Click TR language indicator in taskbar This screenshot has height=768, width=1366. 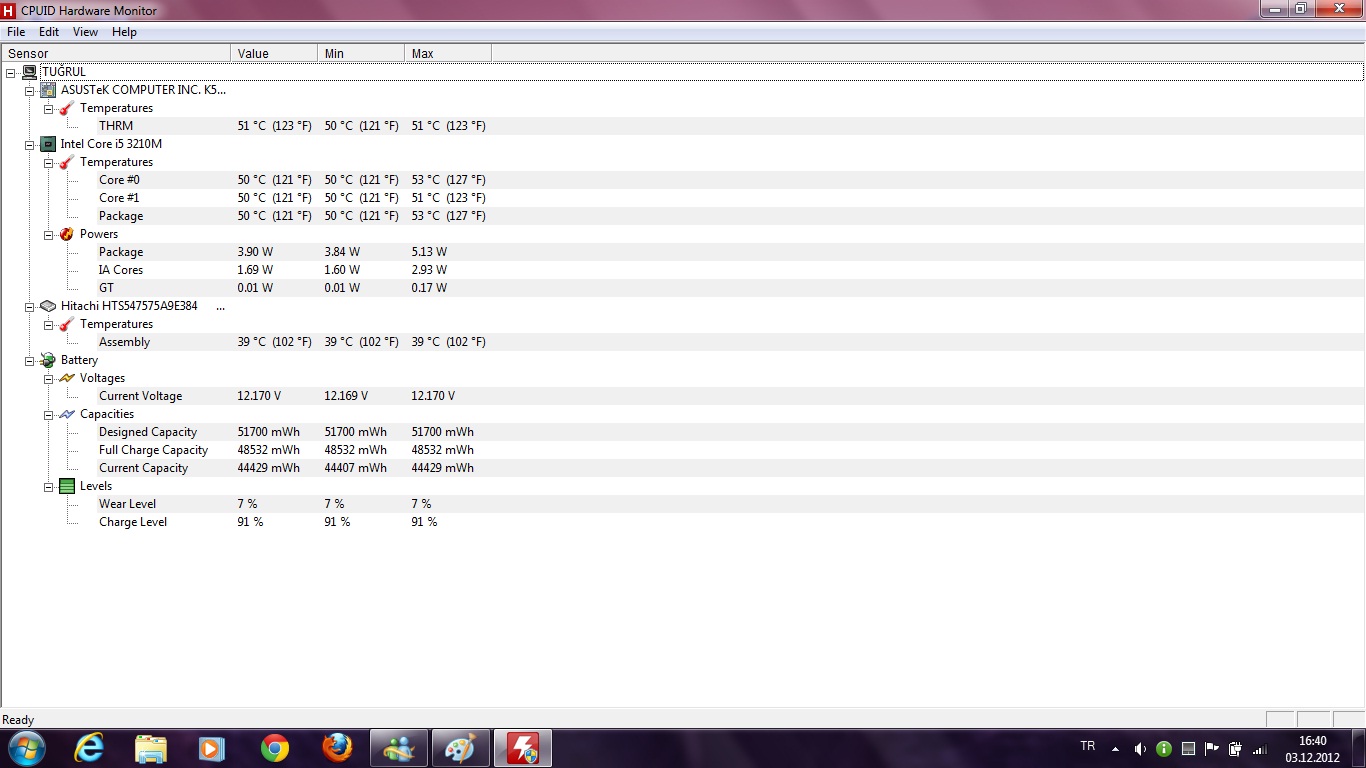[x=1088, y=746]
